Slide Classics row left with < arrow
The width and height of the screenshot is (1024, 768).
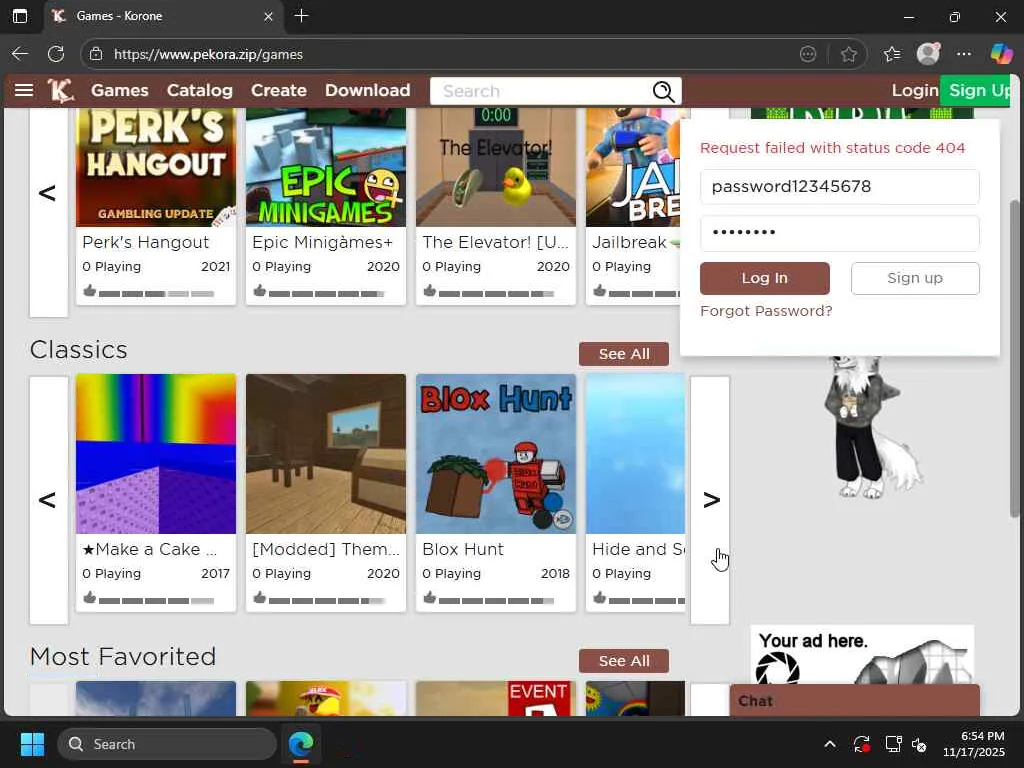[48, 500]
